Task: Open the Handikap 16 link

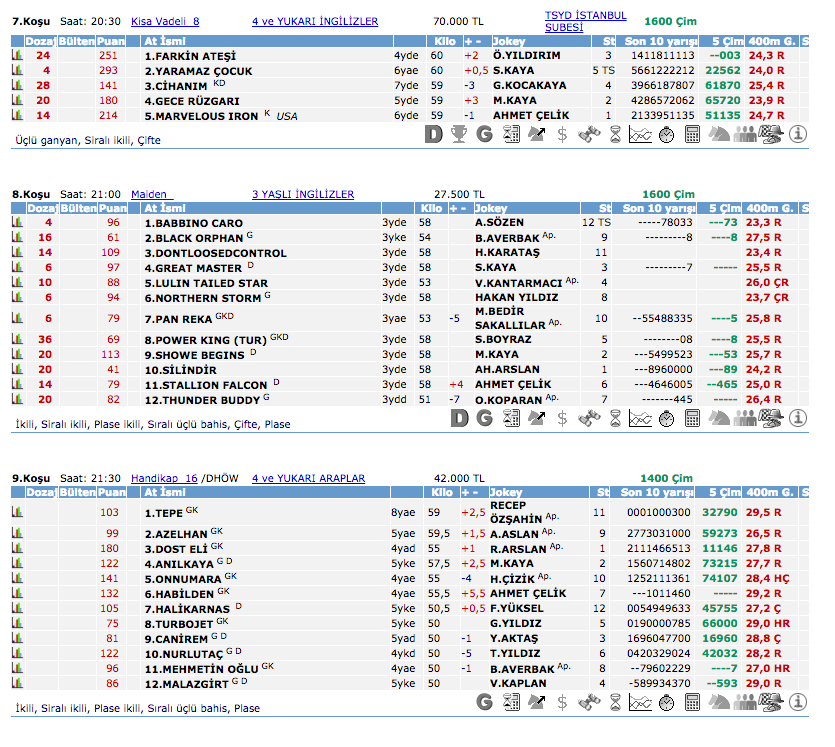Action: [164, 478]
